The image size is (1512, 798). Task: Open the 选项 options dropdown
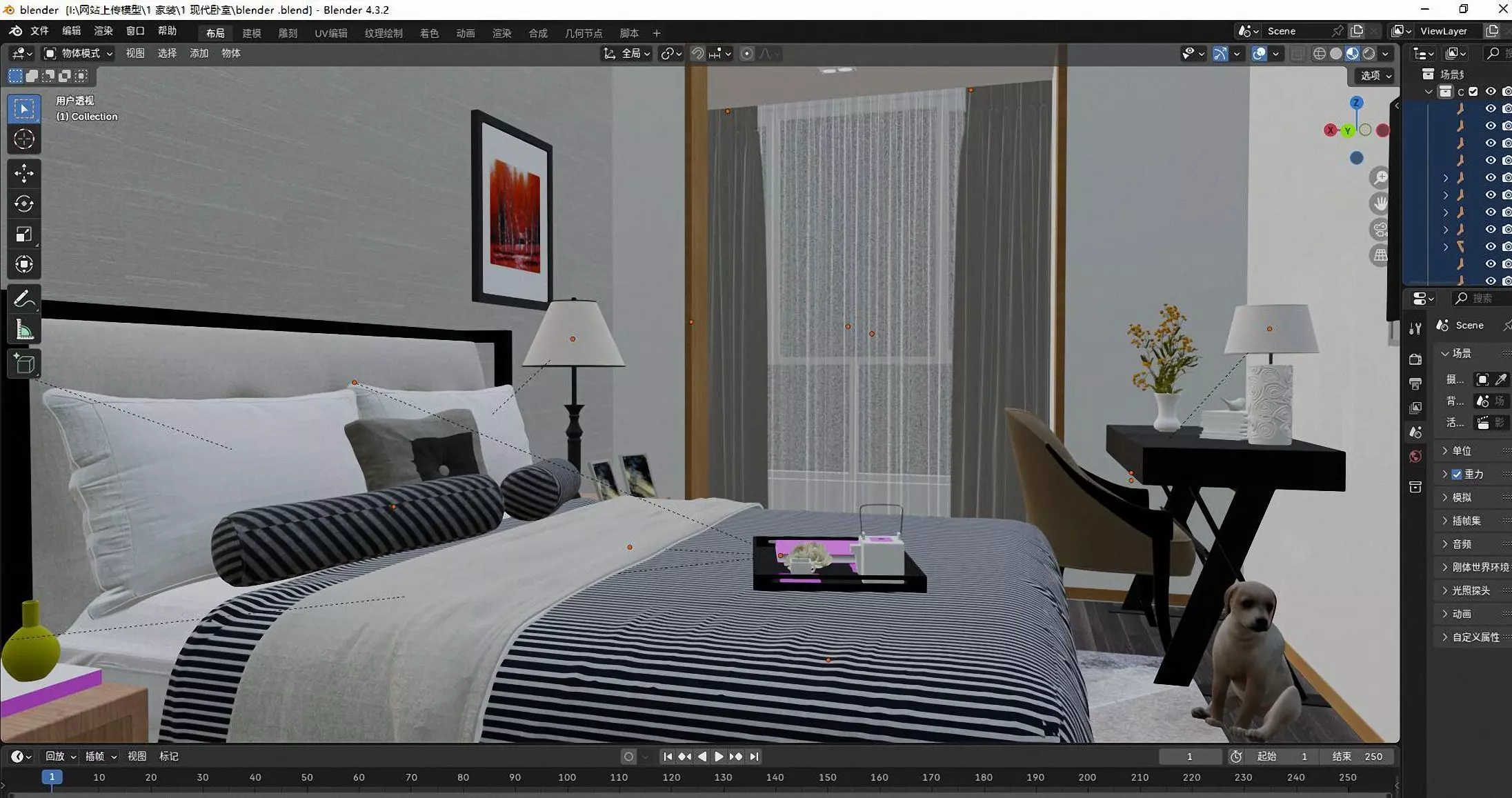[1376, 76]
